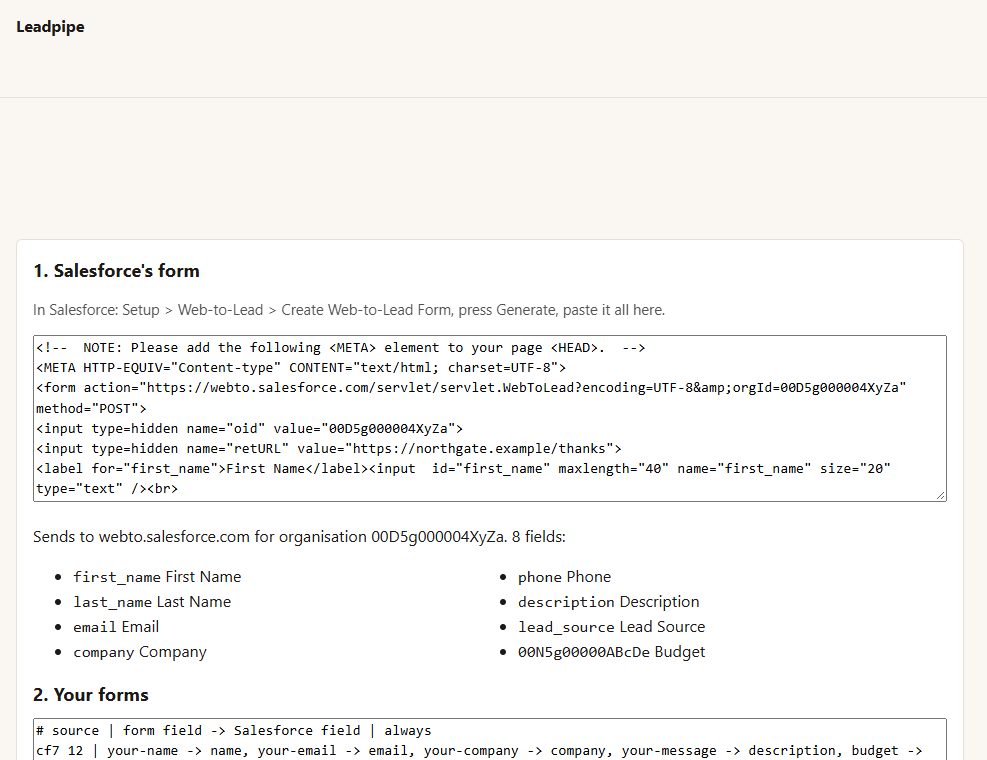Screen dimensions: 987x760
Task: Click the '2. Your forms' heading
Action: tap(91, 695)
